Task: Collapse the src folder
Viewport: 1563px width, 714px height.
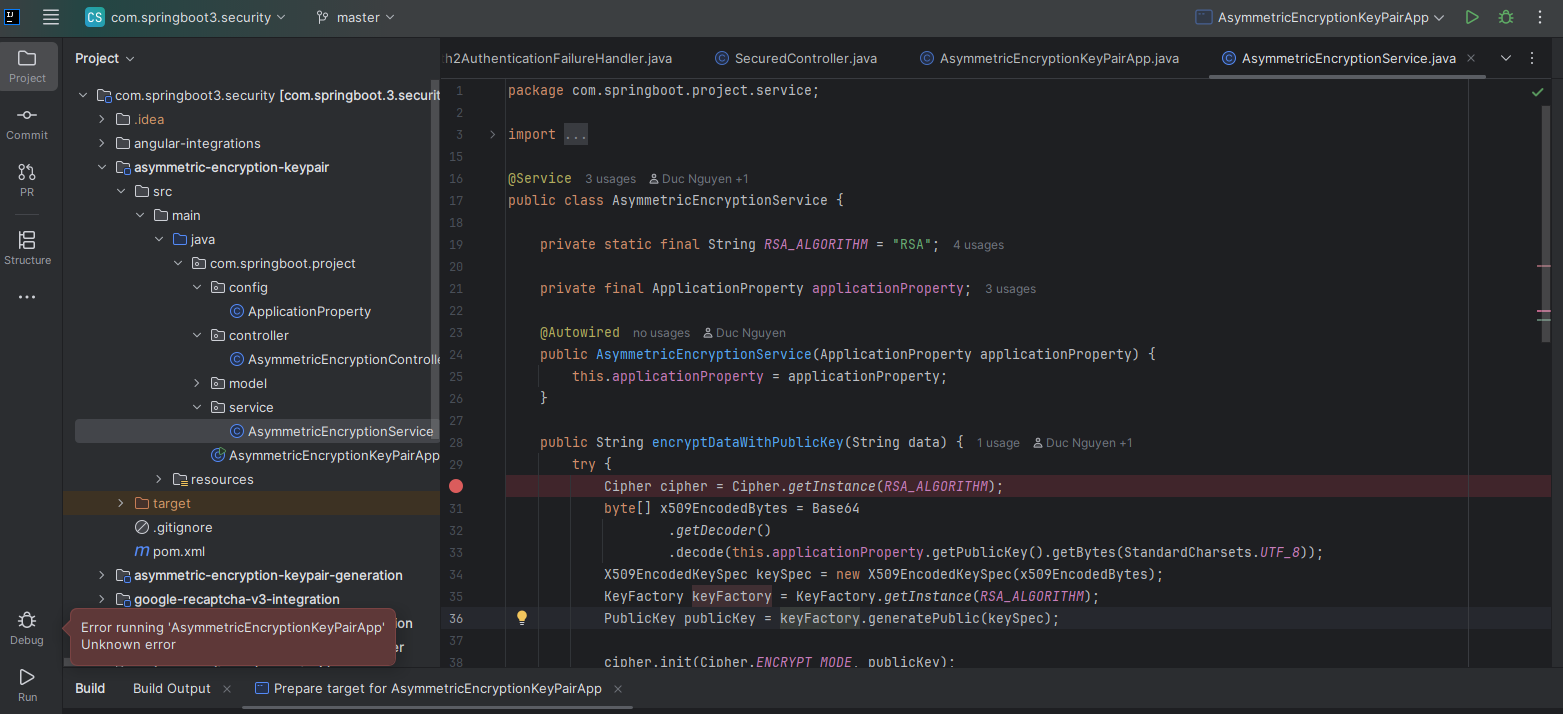Action: click(x=121, y=191)
